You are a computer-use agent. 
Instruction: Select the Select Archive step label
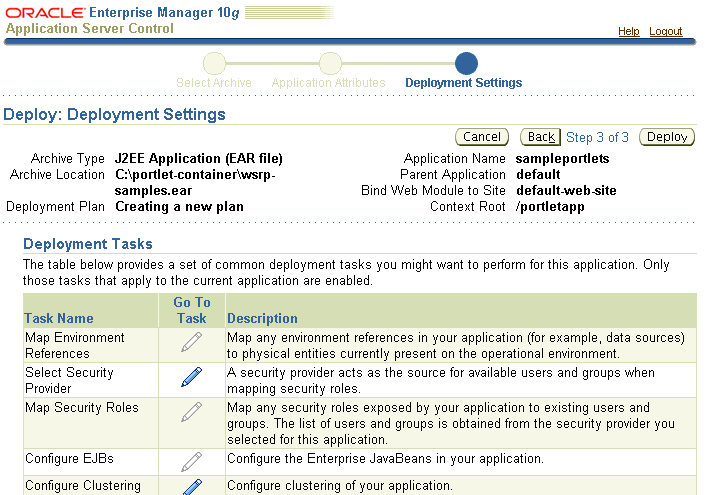pos(214,83)
